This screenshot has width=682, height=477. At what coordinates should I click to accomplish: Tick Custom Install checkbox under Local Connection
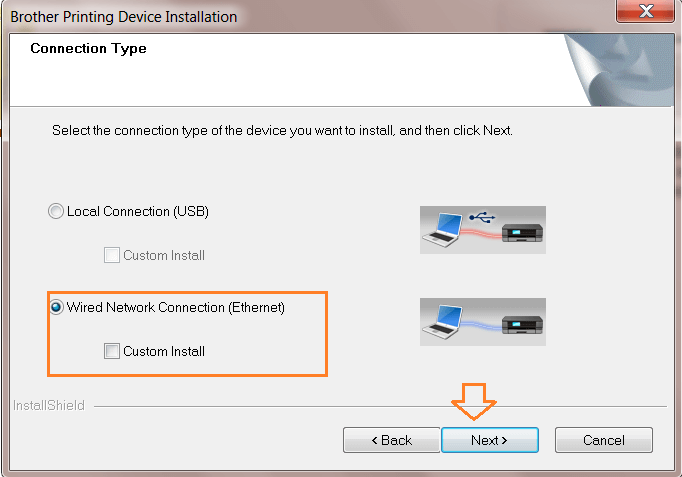pyautogui.click(x=112, y=255)
